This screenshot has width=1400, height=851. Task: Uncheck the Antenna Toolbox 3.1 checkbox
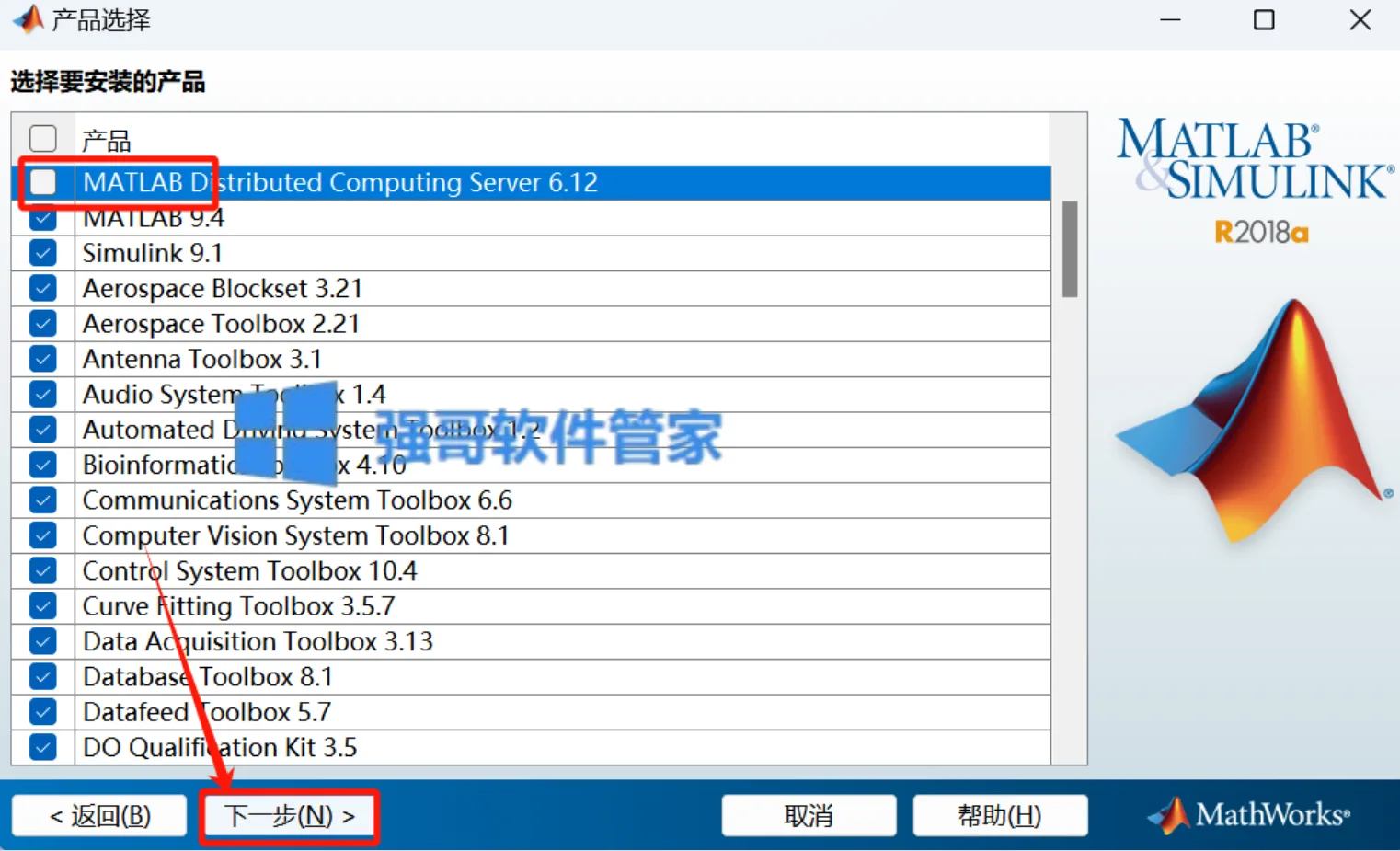[x=43, y=359]
